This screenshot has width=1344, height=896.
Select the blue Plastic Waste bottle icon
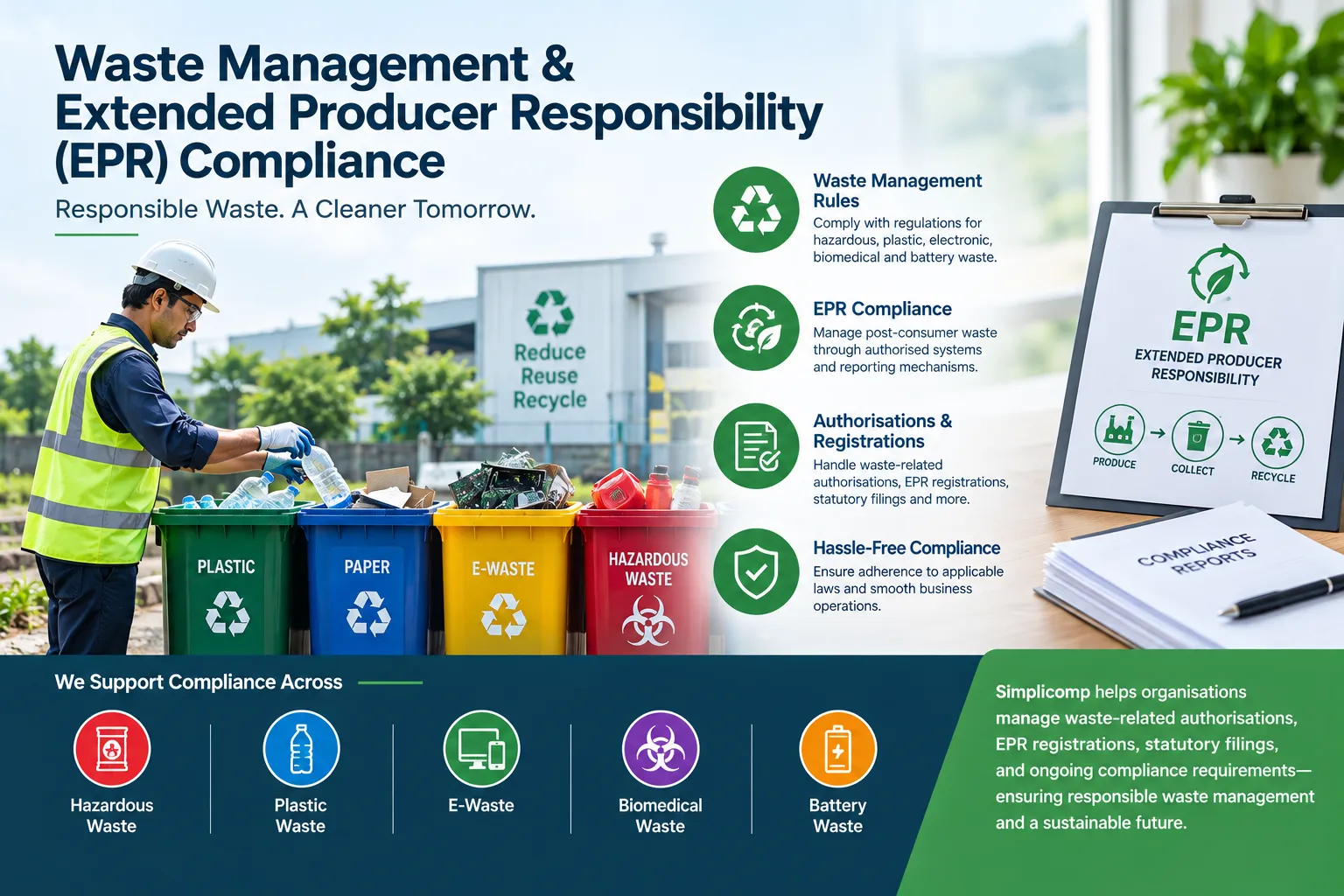301,749
